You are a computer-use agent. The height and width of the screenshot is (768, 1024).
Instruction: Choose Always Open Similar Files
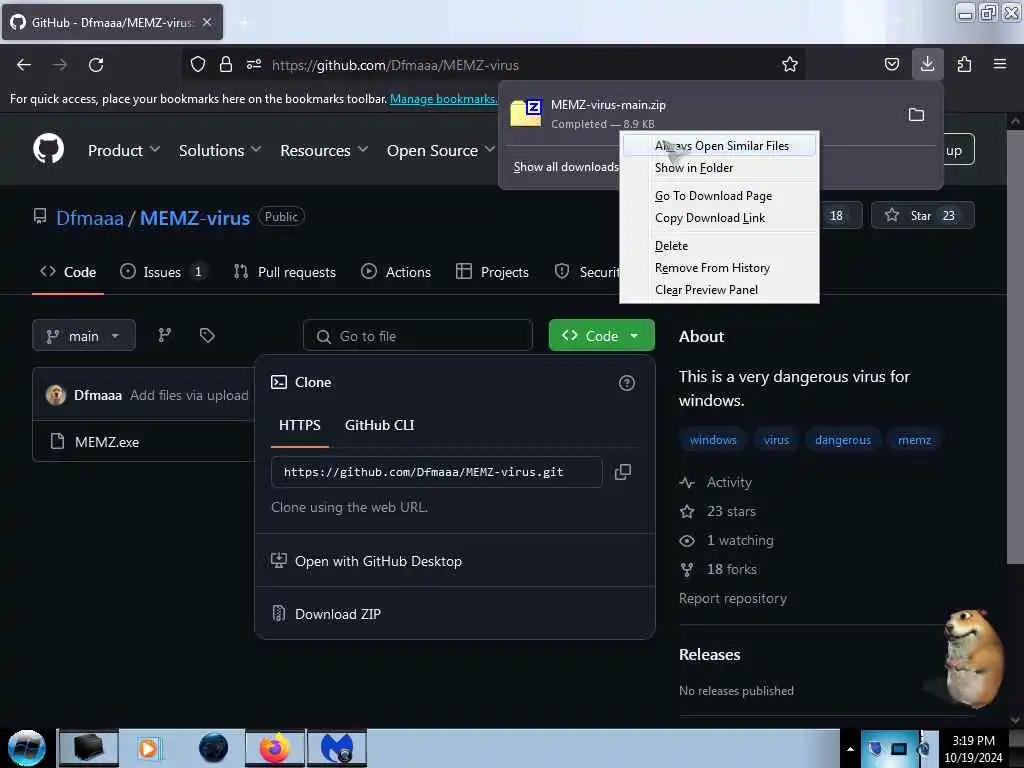720,146
